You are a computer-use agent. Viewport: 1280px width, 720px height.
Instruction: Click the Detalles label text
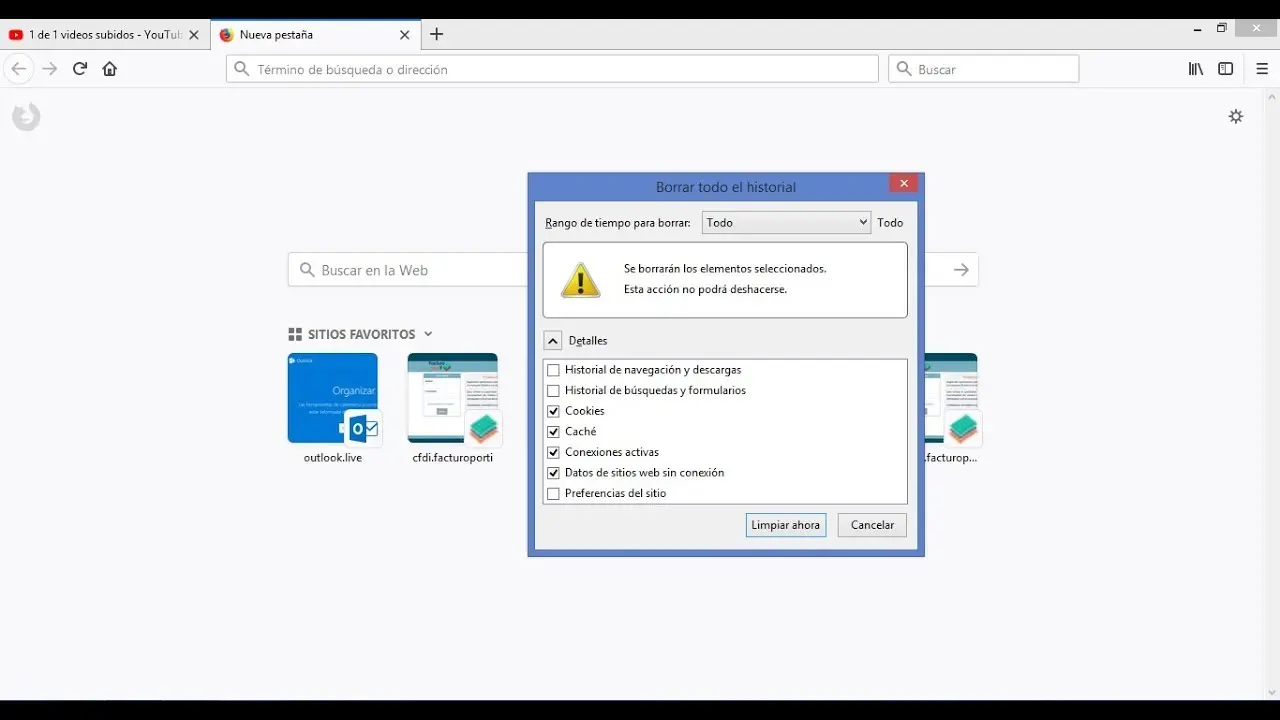[x=588, y=341]
